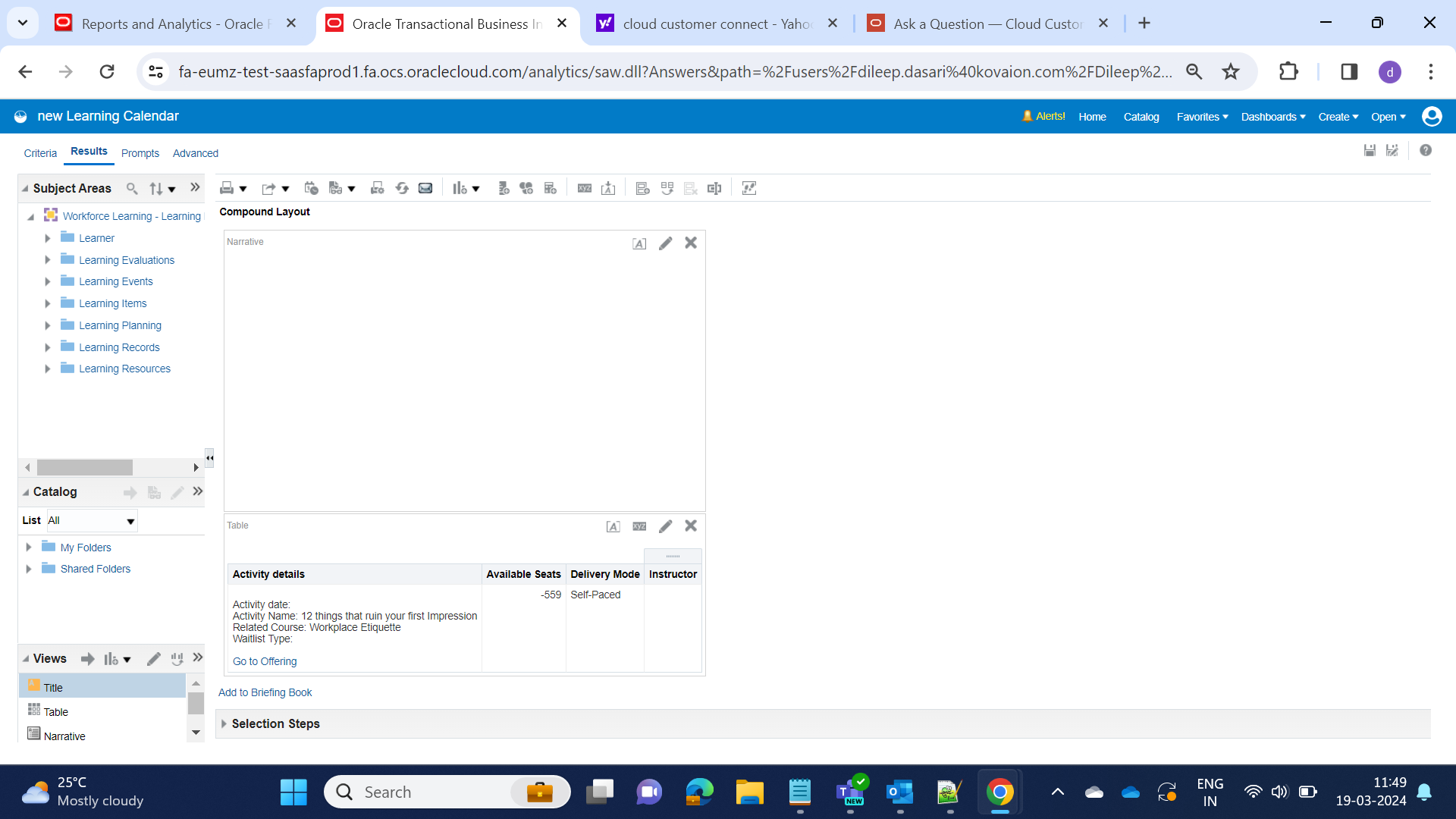Expand the Learner folder
This screenshot has height=819, width=1456.
(x=48, y=238)
